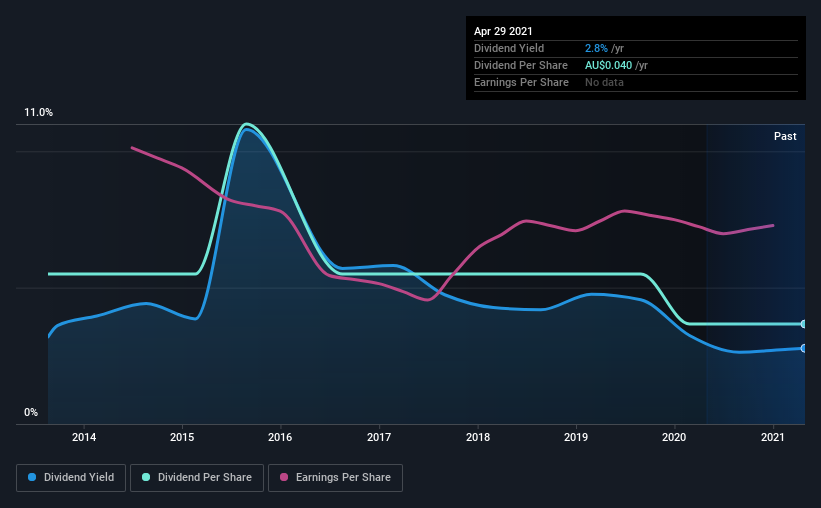Click the 2019 x-axis label

coord(576,437)
